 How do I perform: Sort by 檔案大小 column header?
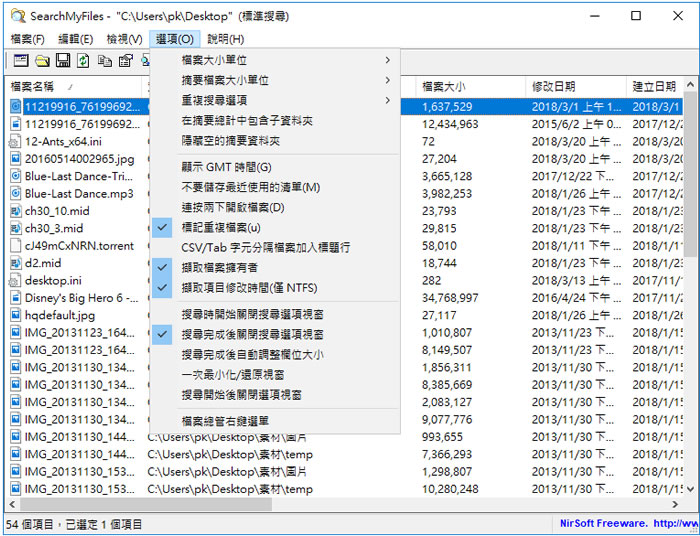471,87
